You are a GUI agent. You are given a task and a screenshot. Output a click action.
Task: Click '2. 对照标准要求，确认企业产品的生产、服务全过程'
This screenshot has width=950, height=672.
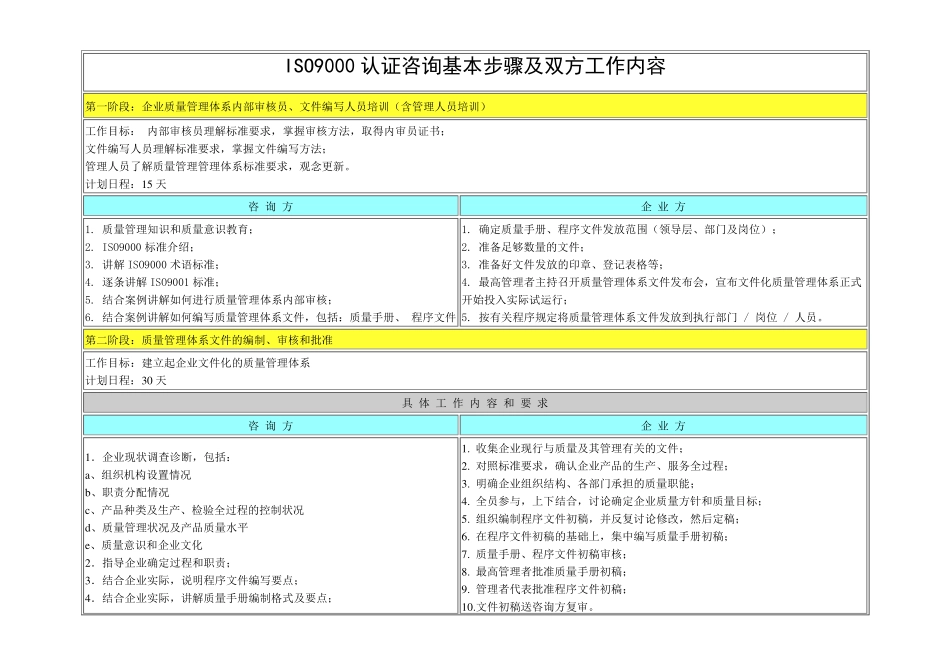pyautogui.click(x=596, y=466)
